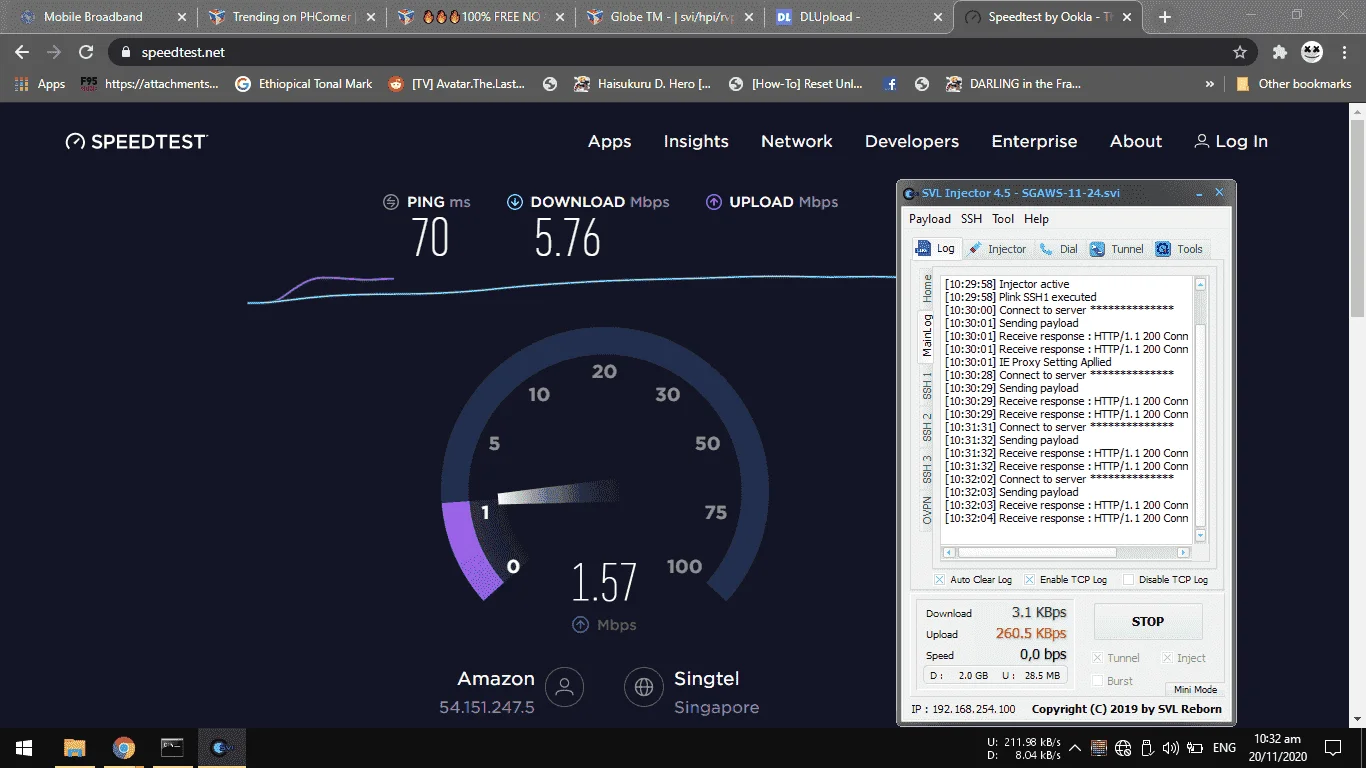1366x768 pixels.
Task: Click the Speedtest logo
Action: [137, 141]
